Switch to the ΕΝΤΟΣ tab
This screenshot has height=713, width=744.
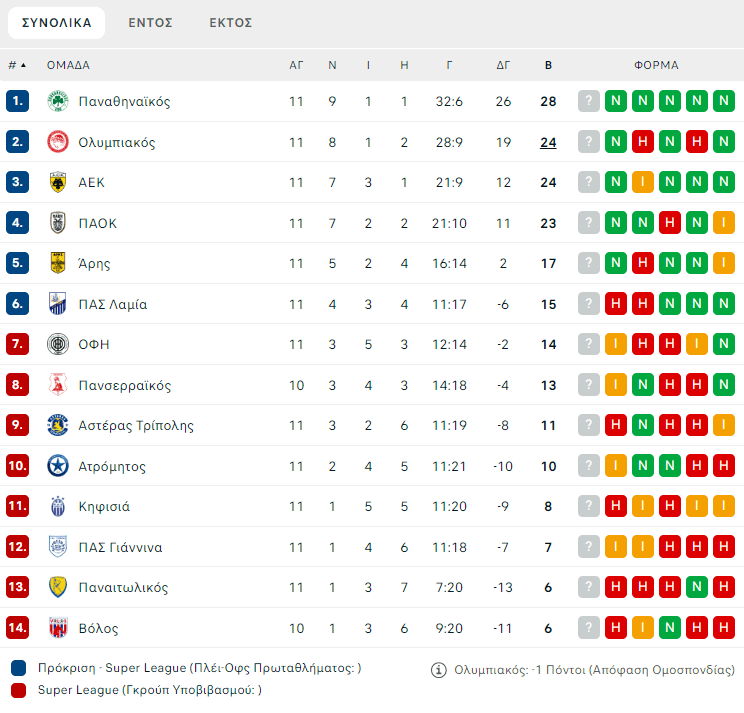[x=151, y=22]
